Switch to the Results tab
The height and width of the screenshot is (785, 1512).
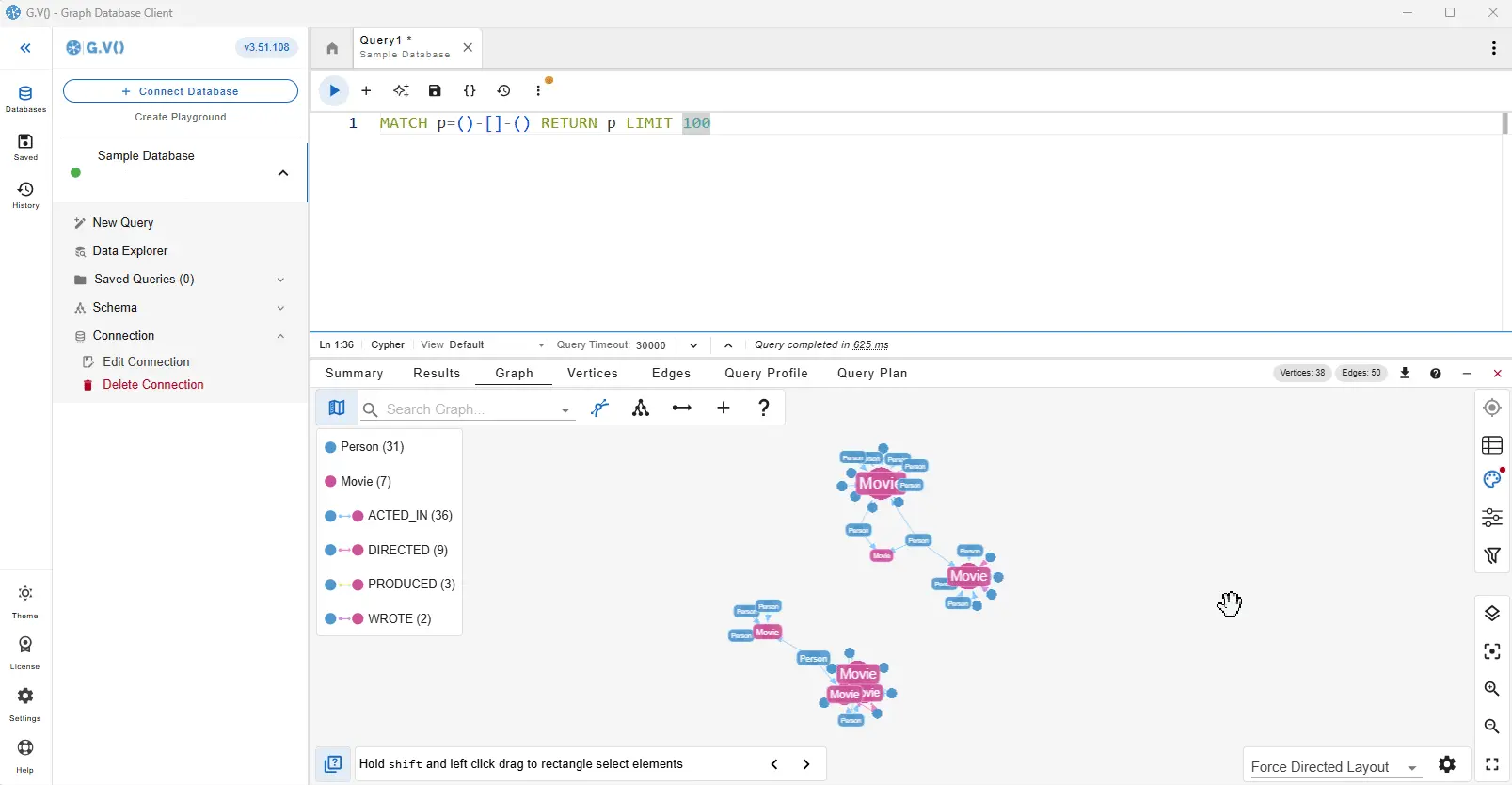pyautogui.click(x=437, y=373)
